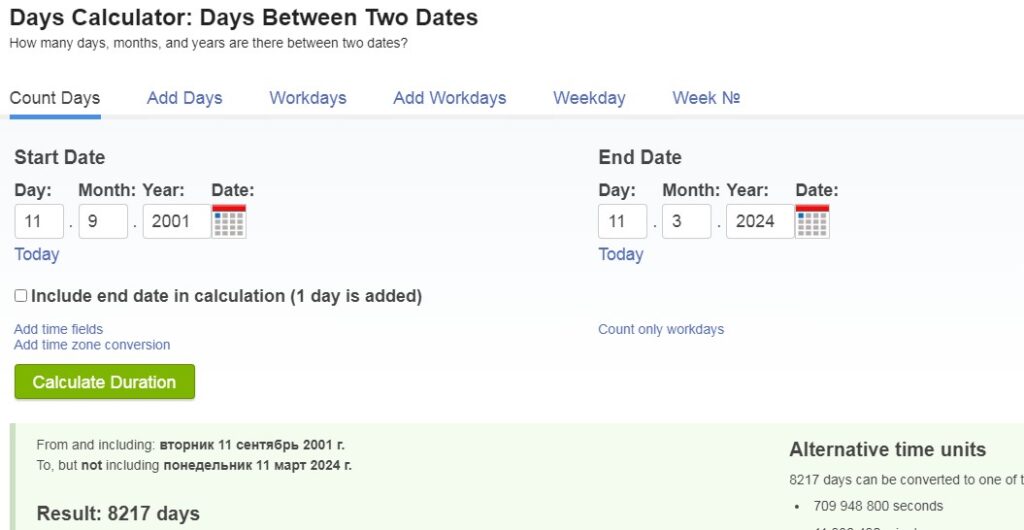Click the Calculate Duration button

[x=104, y=382]
